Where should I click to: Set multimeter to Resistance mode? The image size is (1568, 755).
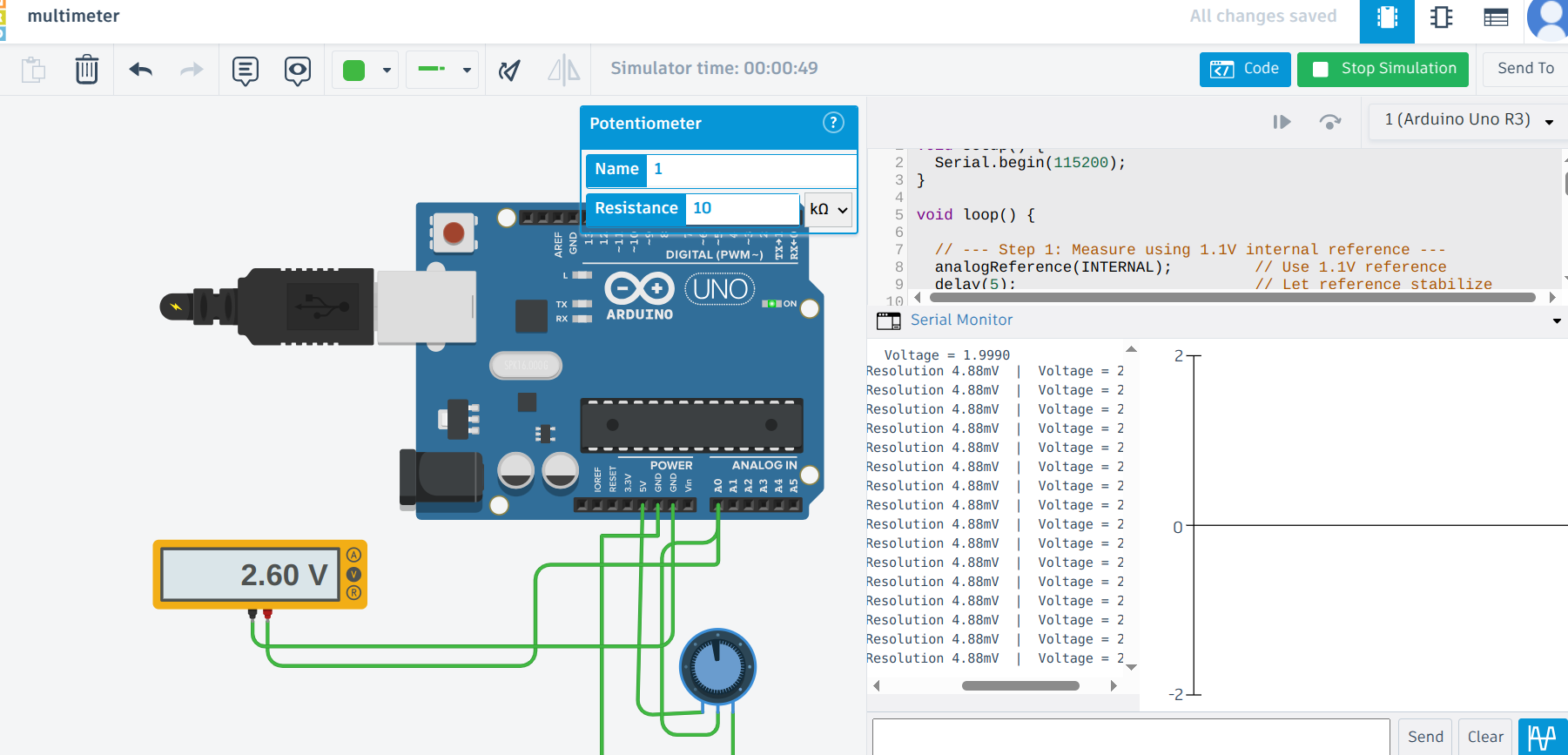[353, 593]
